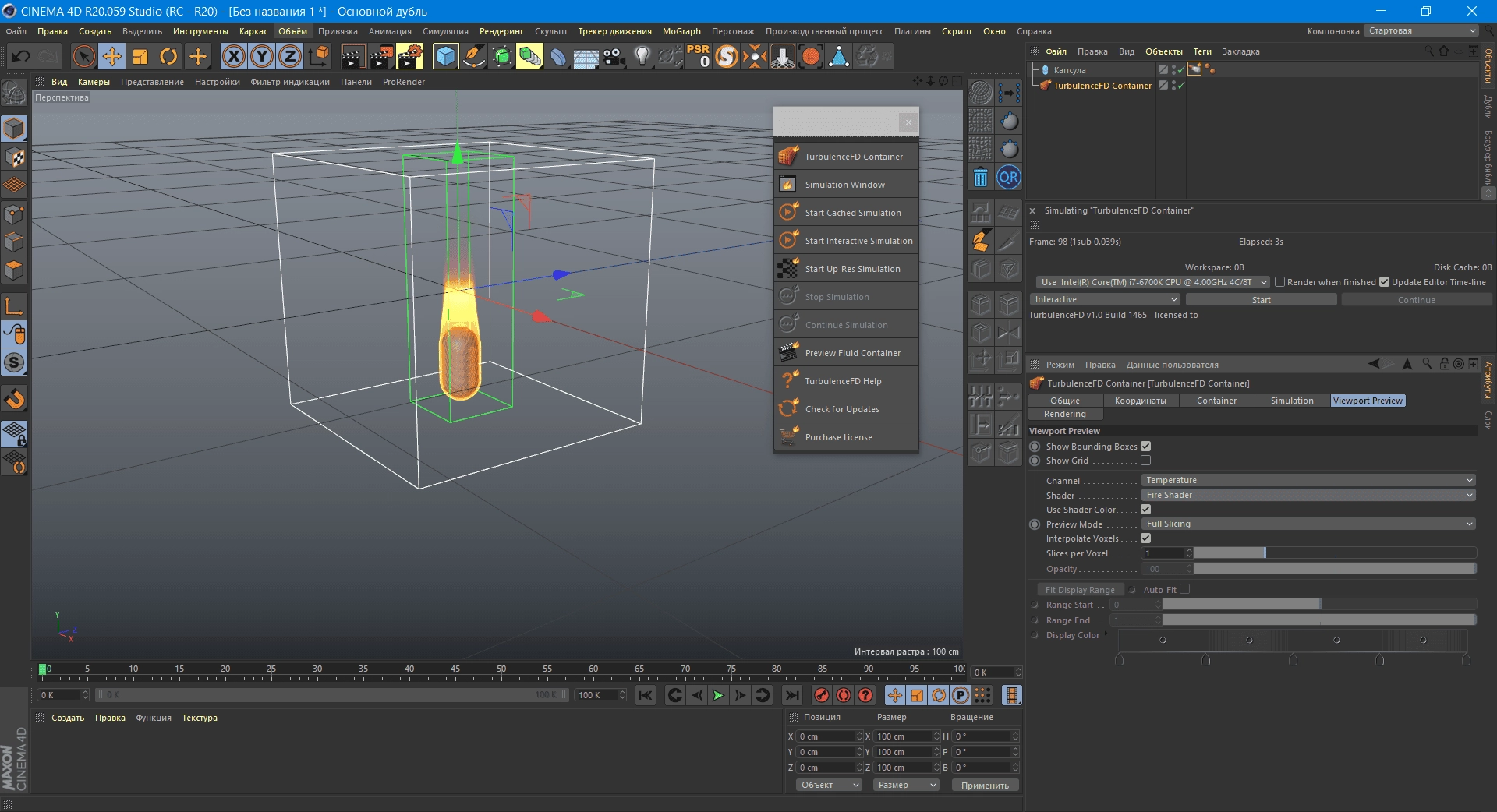Toggle the Y axis lock icon
The height and width of the screenshot is (812, 1497).
262,56
